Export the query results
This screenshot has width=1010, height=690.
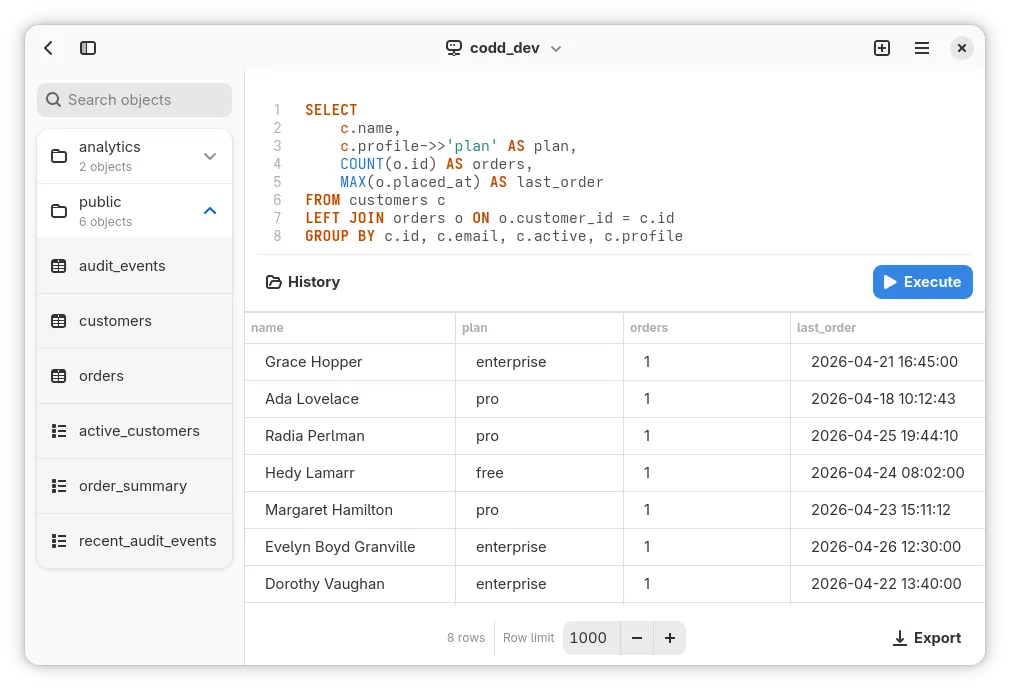927,638
